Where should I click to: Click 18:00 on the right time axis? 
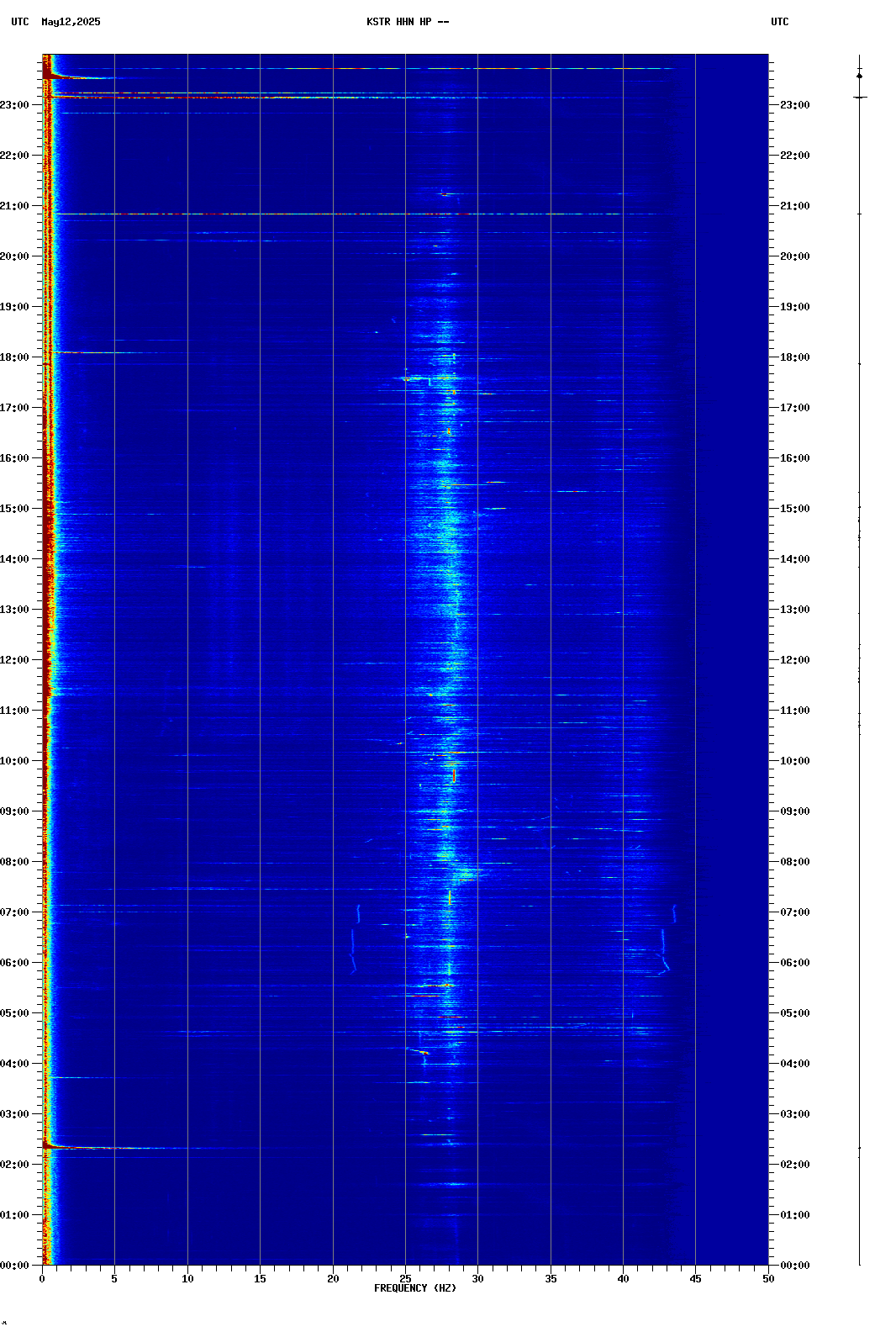tap(795, 357)
